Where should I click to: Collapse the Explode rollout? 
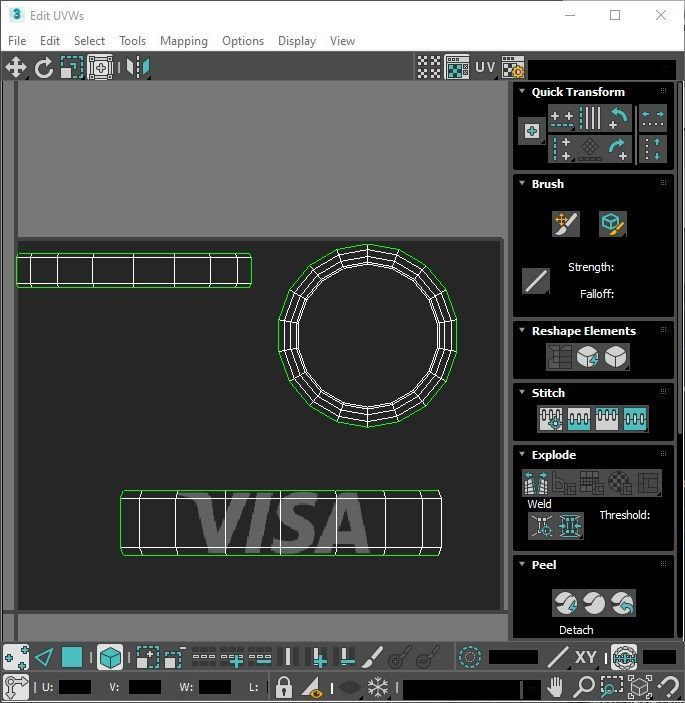[522, 454]
